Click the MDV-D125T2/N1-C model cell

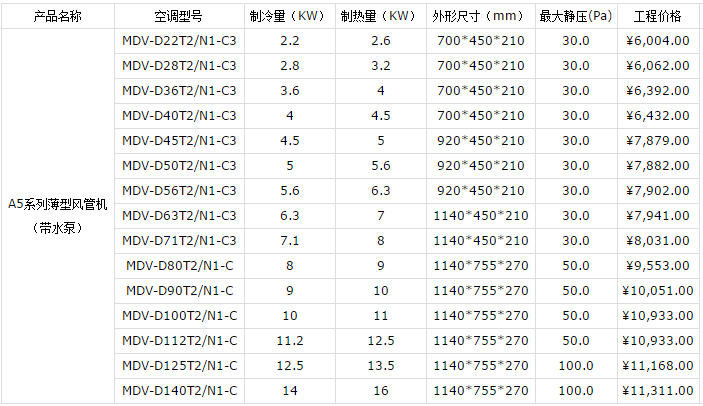[179, 365]
